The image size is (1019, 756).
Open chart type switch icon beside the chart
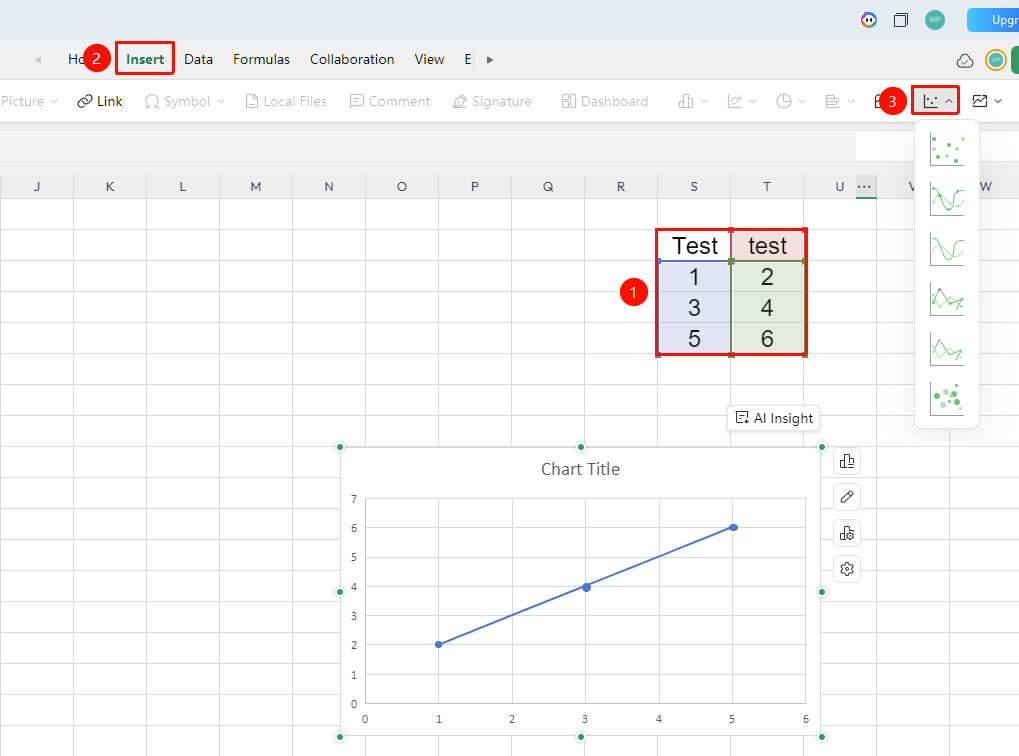(x=847, y=462)
